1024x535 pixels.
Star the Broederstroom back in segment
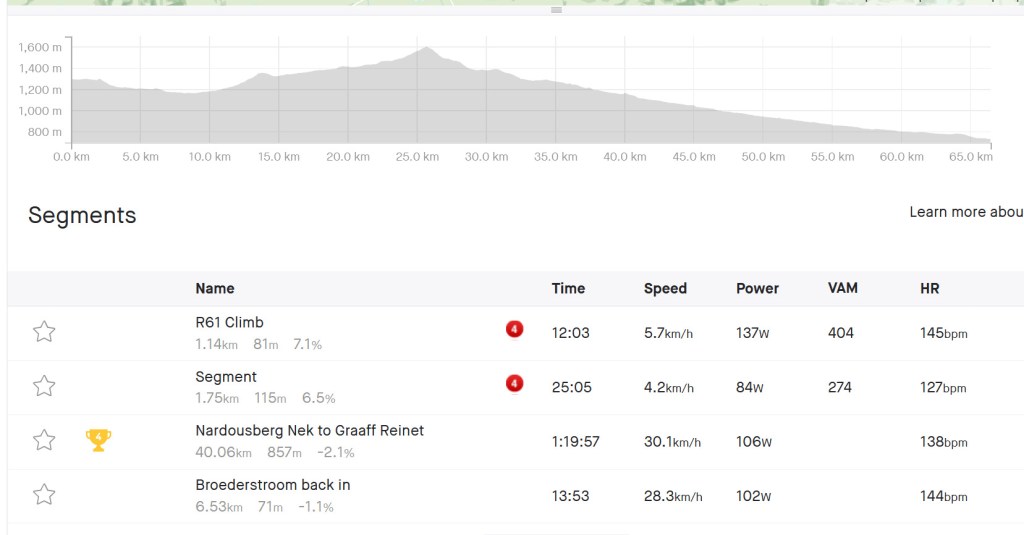tap(44, 494)
